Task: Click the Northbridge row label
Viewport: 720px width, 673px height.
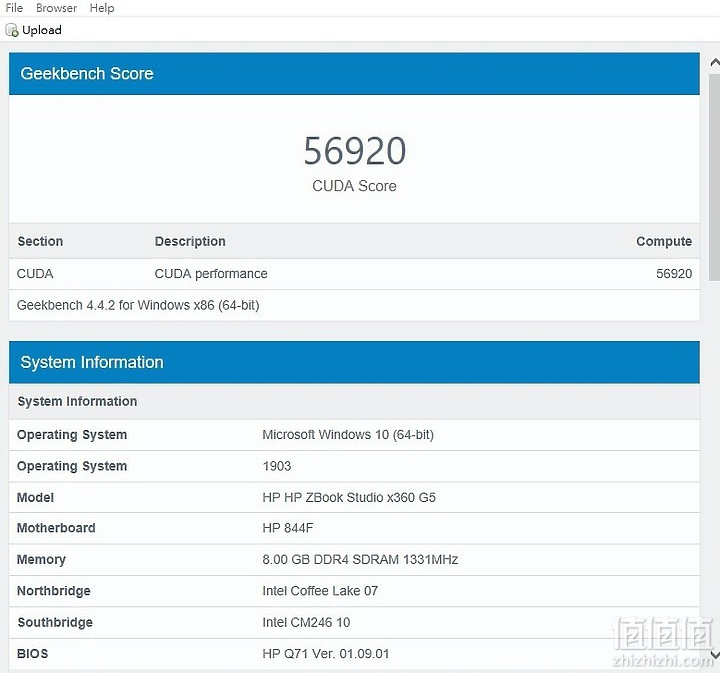Action: [x=54, y=591]
